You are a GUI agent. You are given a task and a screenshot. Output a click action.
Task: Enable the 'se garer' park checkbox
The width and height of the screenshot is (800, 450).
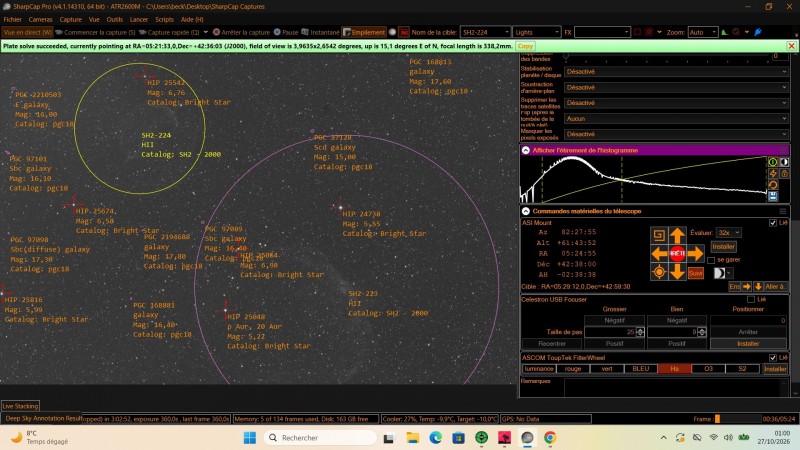click(x=711, y=260)
